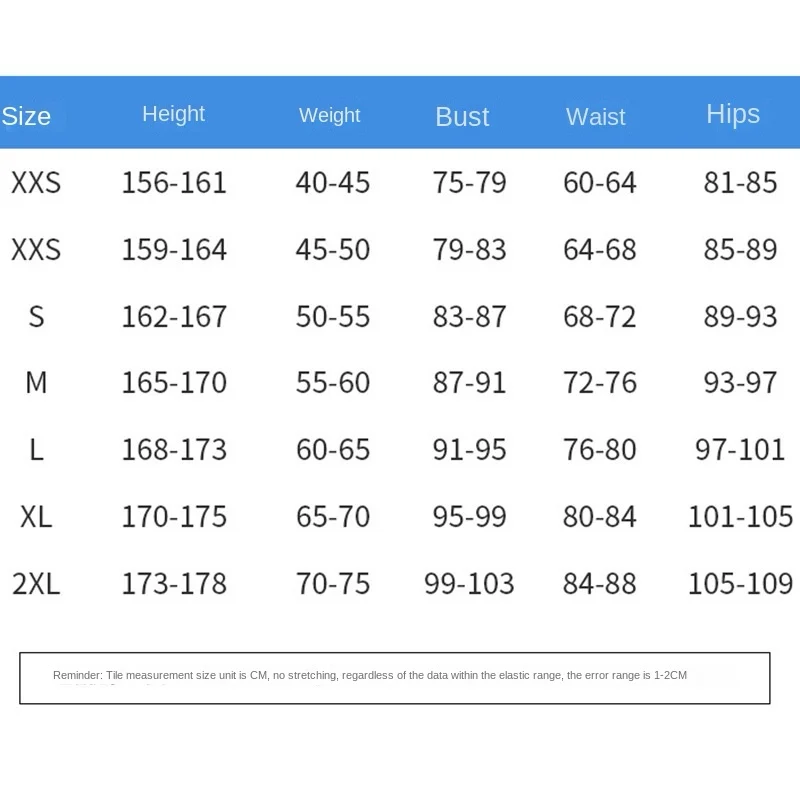This screenshot has width=800, height=800.
Task: Select the M size label
Action: pyautogui.click(x=36, y=382)
